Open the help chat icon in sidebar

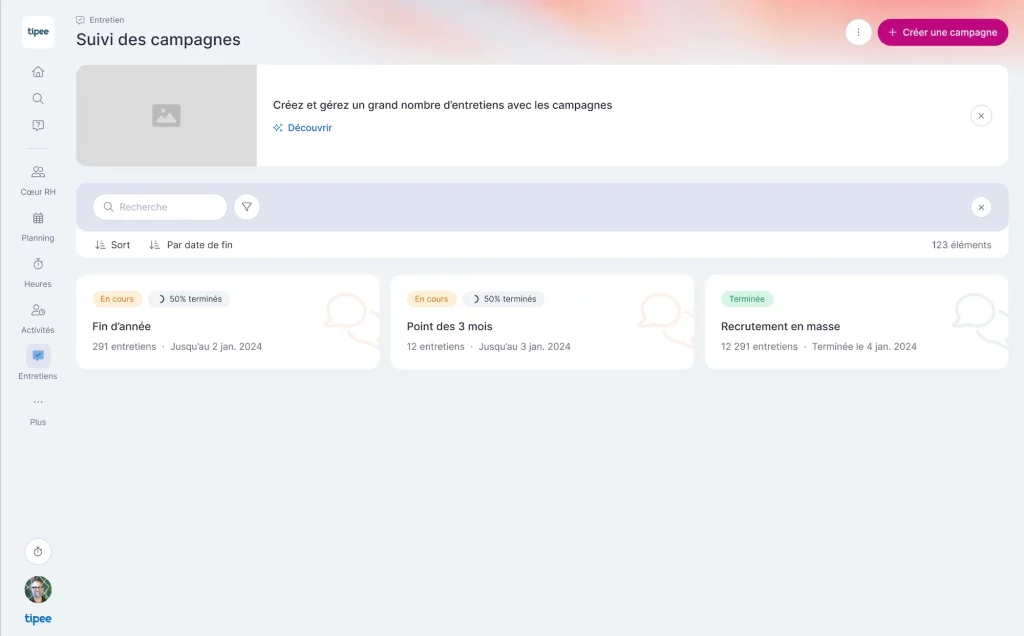[x=38, y=125]
